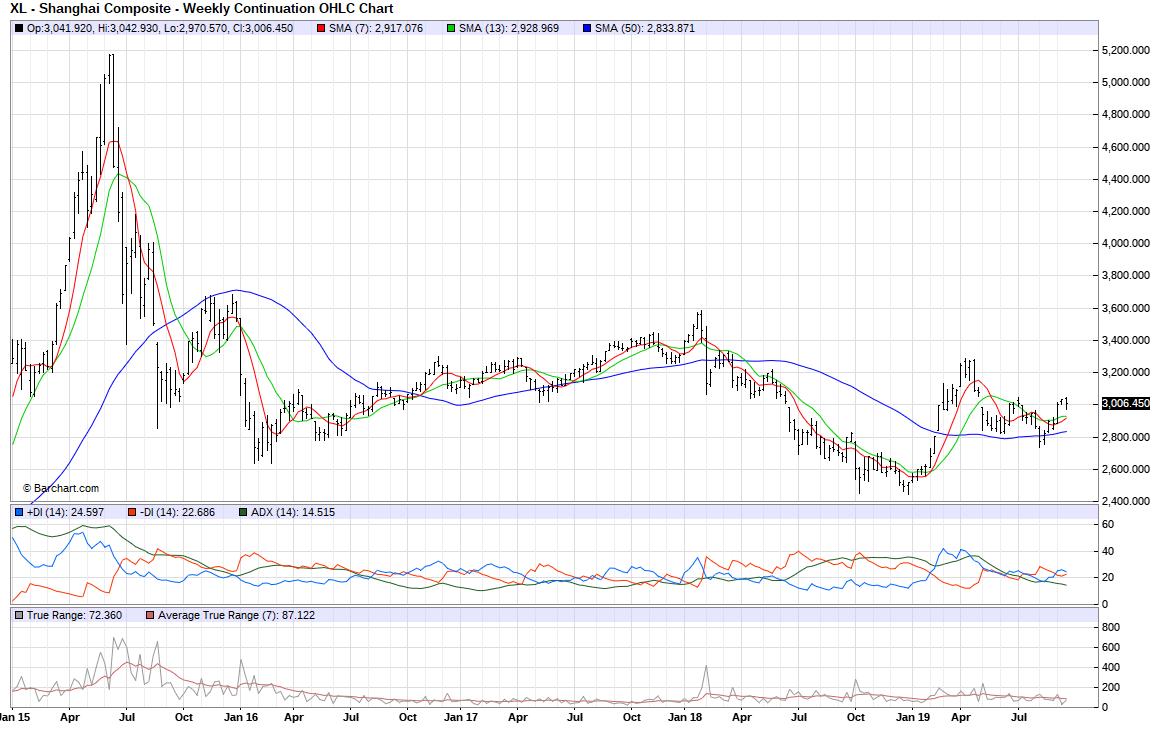Click the green SMA (13) legend swatch
The width and height of the screenshot is (1156, 748).
pyautogui.click(x=452, y=28)
